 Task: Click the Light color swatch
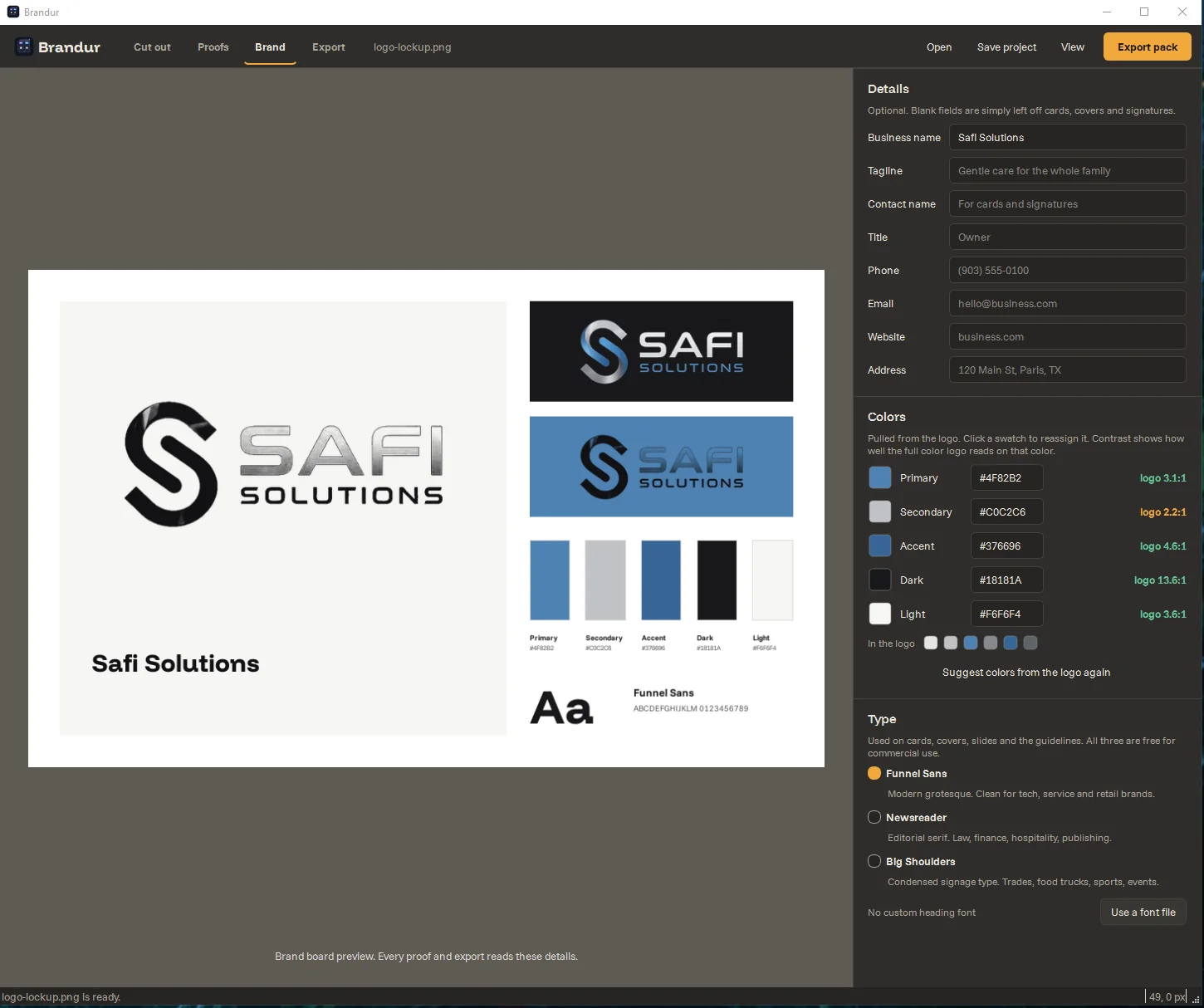pos(880,614)
